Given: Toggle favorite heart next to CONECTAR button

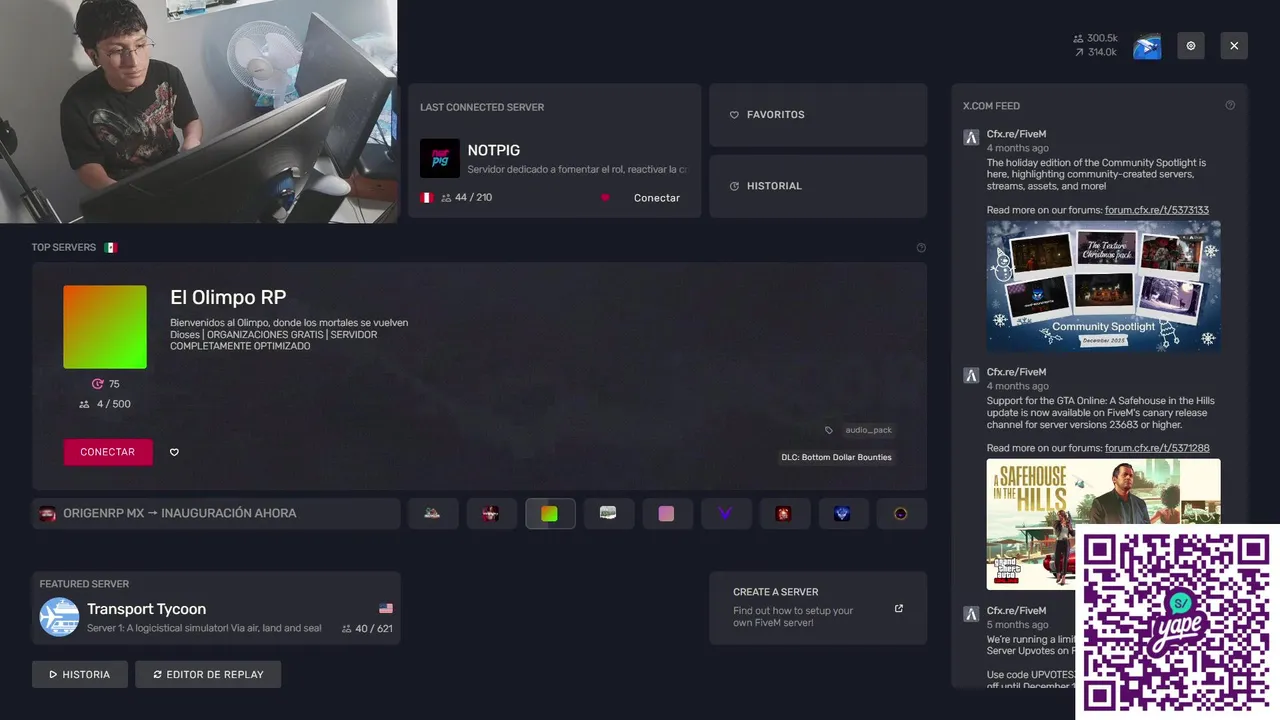Looking at the screenshot, I should (174, 452).
